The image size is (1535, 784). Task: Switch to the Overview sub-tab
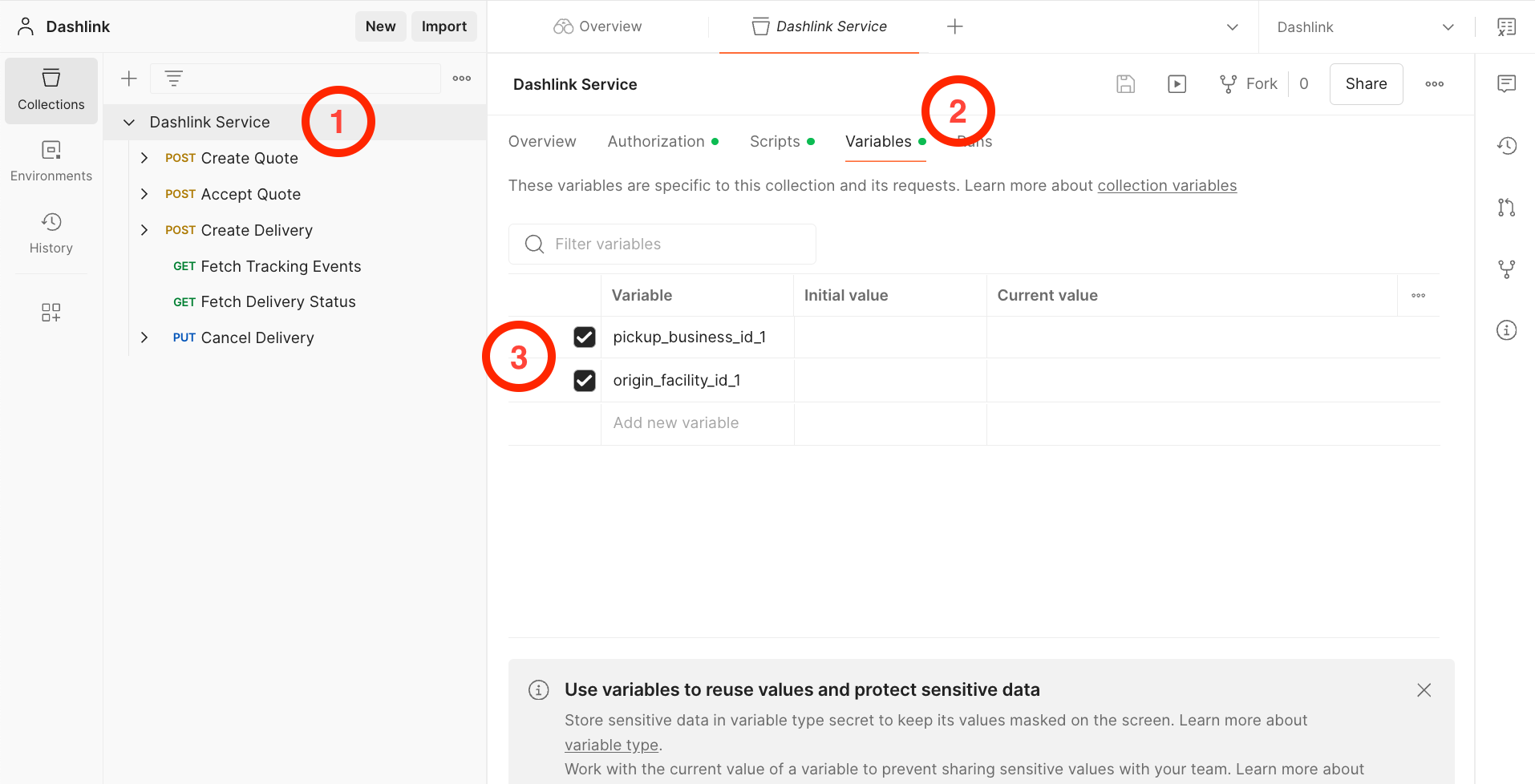point(542,142)
